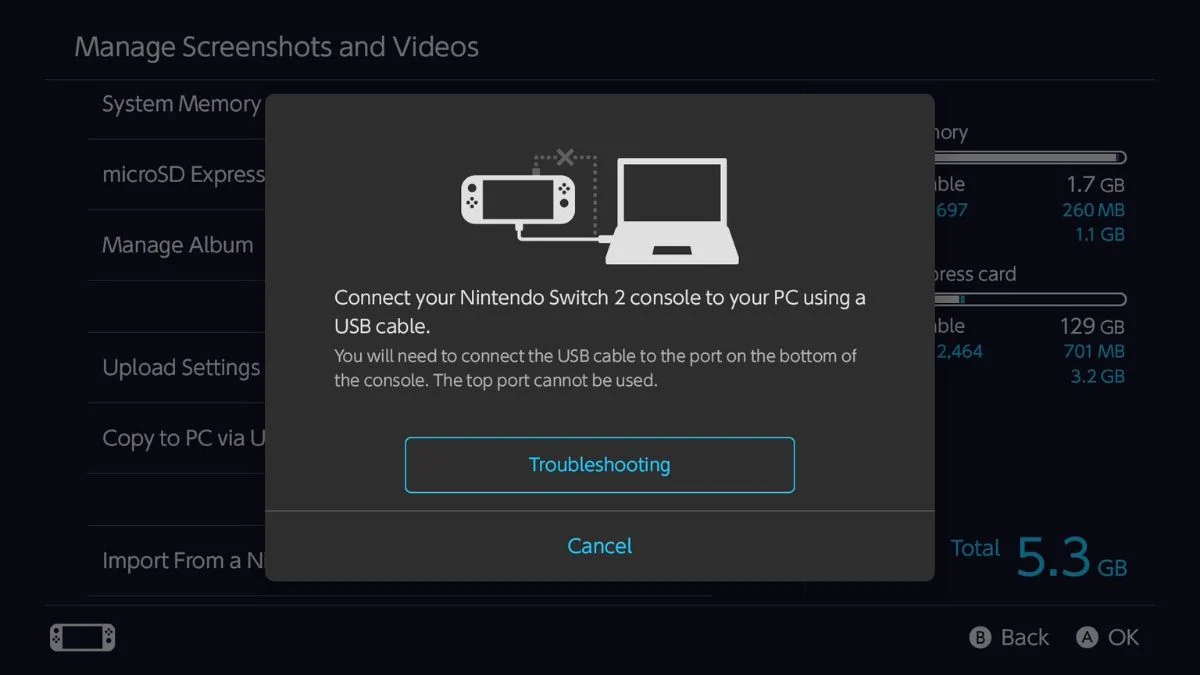The width and height of the screenshot is (1200, 675).
Task: Cancel the USB connection dialog
Action: (x=599, y=546)
